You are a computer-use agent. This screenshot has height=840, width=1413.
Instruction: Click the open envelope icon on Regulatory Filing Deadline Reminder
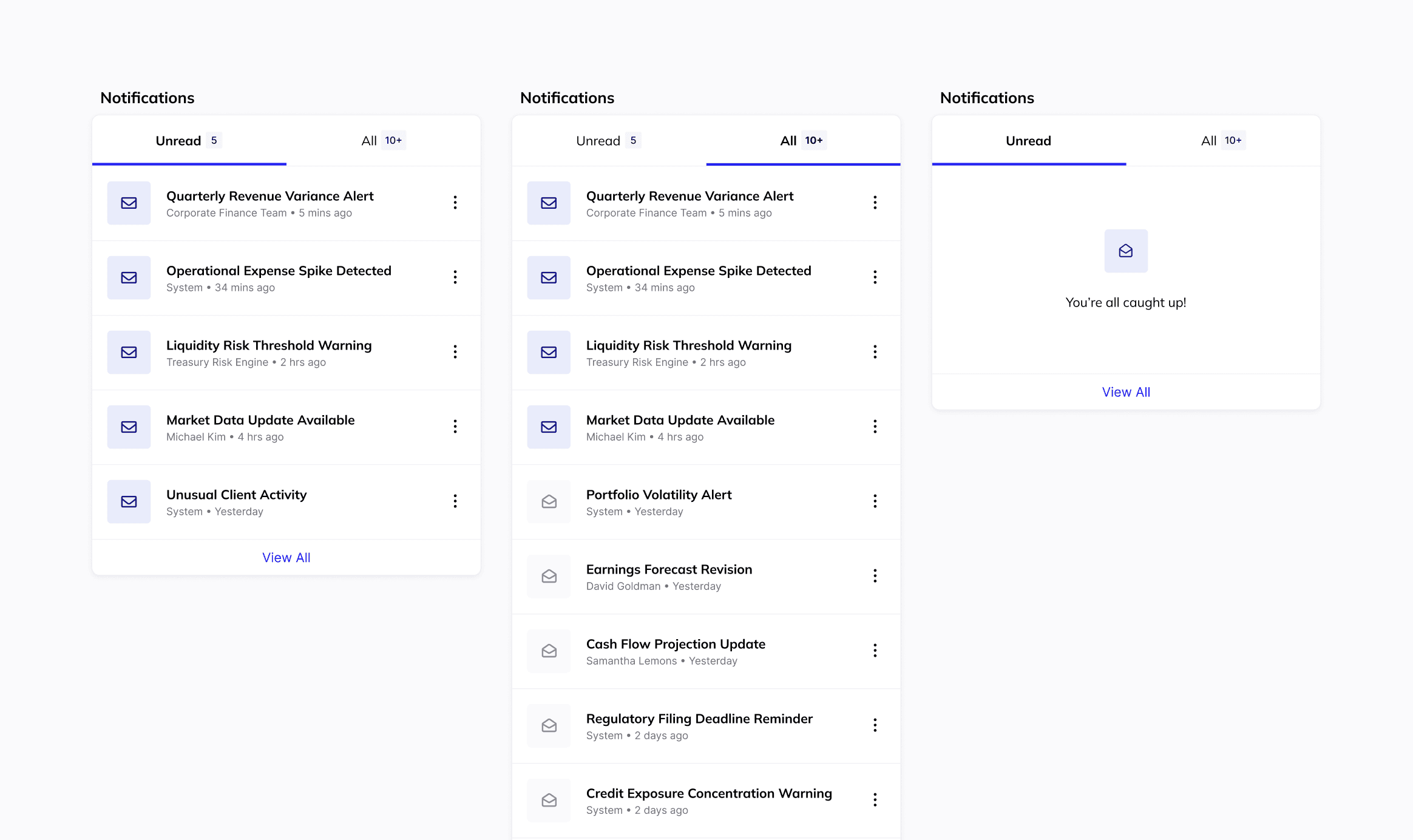549,725
